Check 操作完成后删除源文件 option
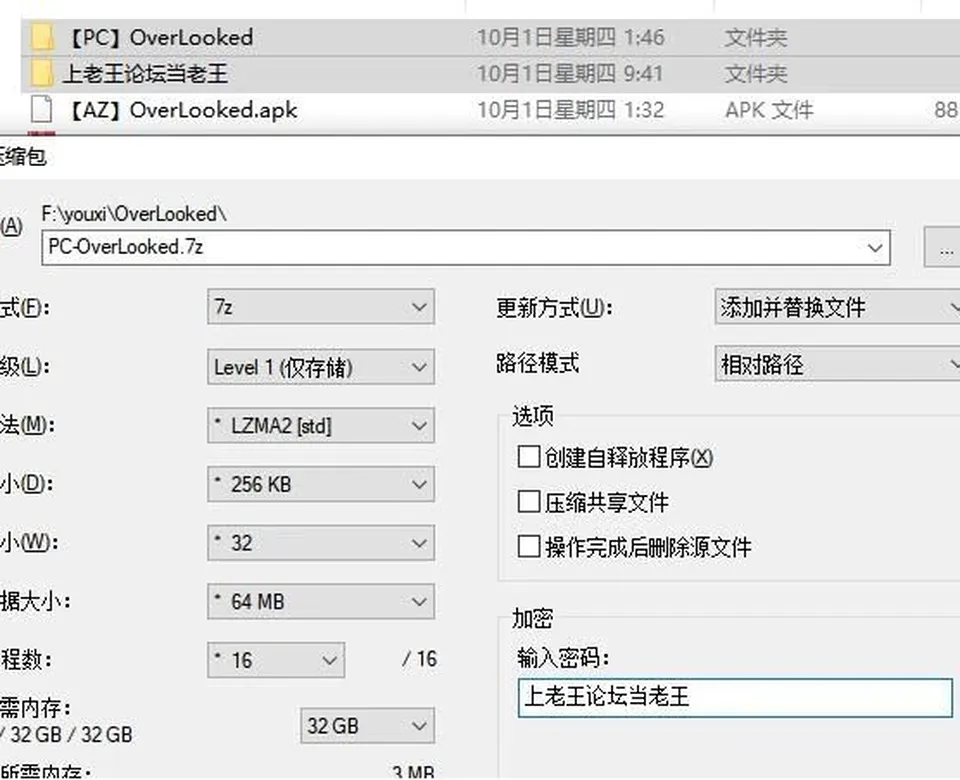The height and width of the screenshot is (780, 960). (x=529, y=546)
